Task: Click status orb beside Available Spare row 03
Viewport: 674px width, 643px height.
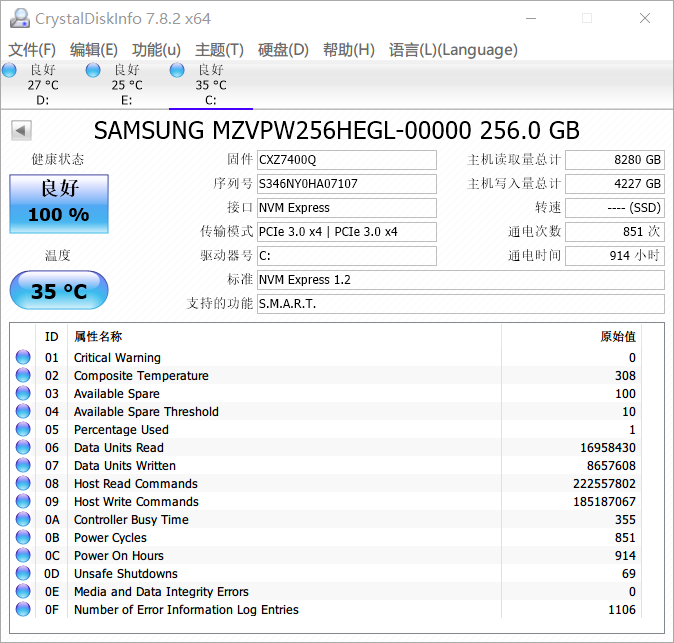Action: [x=23, y=393]
